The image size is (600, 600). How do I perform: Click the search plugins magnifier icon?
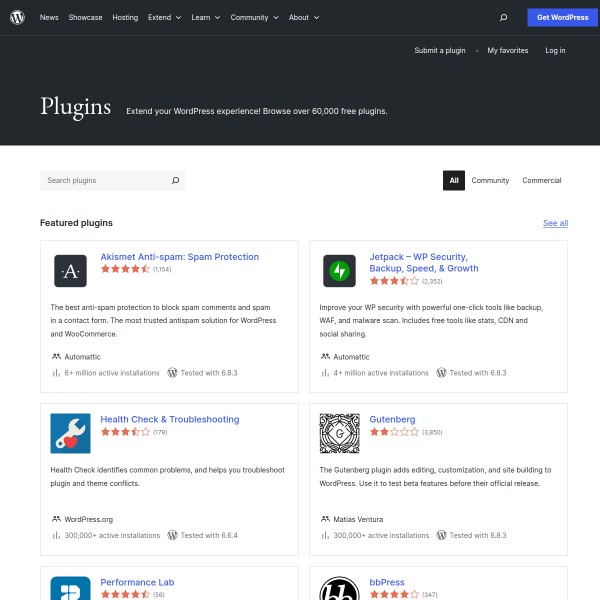pyautogui.click(x=175, y=180)
